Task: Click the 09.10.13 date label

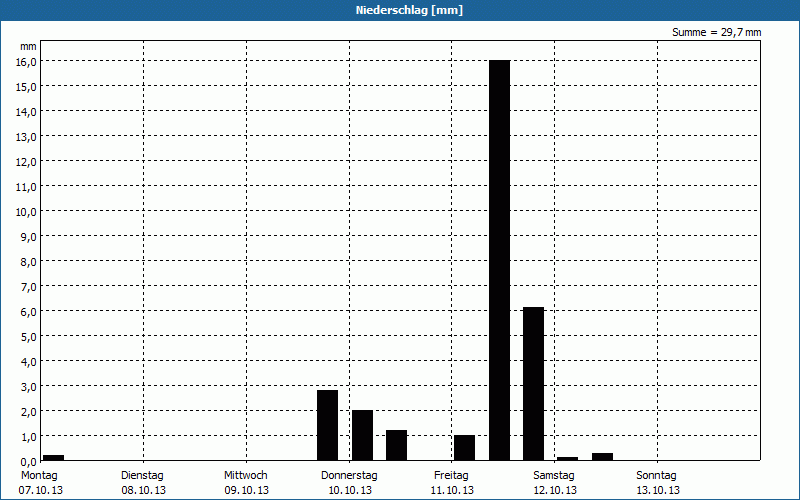Action: coord(246,490)
